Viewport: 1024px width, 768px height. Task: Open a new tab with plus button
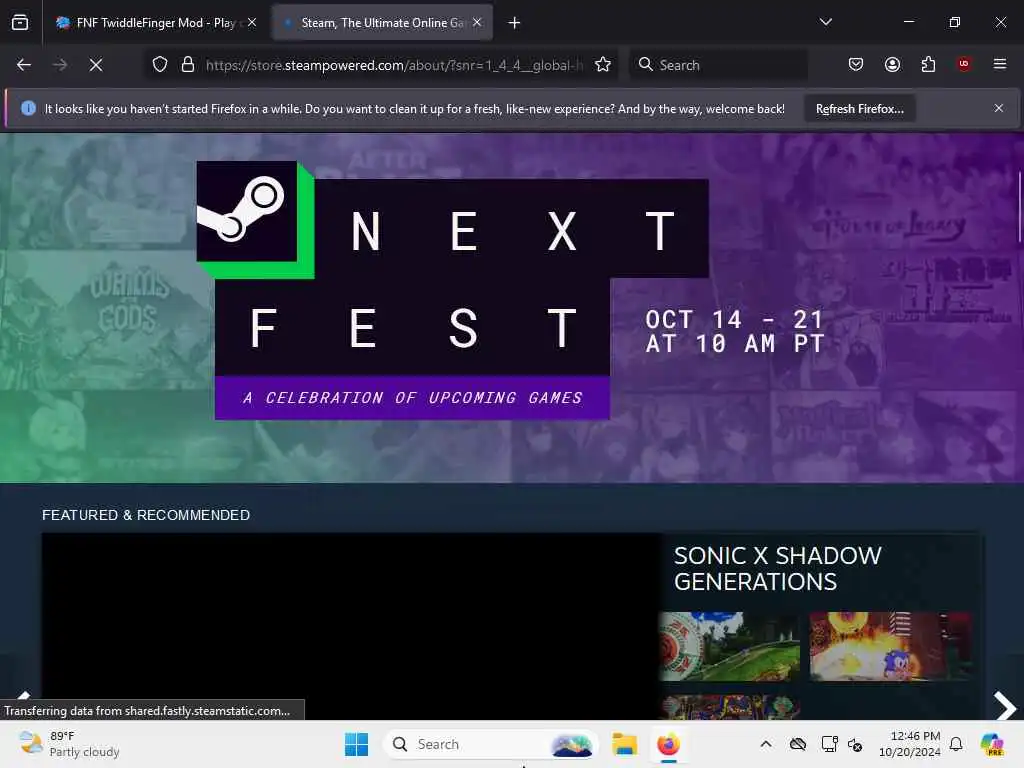click(x=514, y=23)
